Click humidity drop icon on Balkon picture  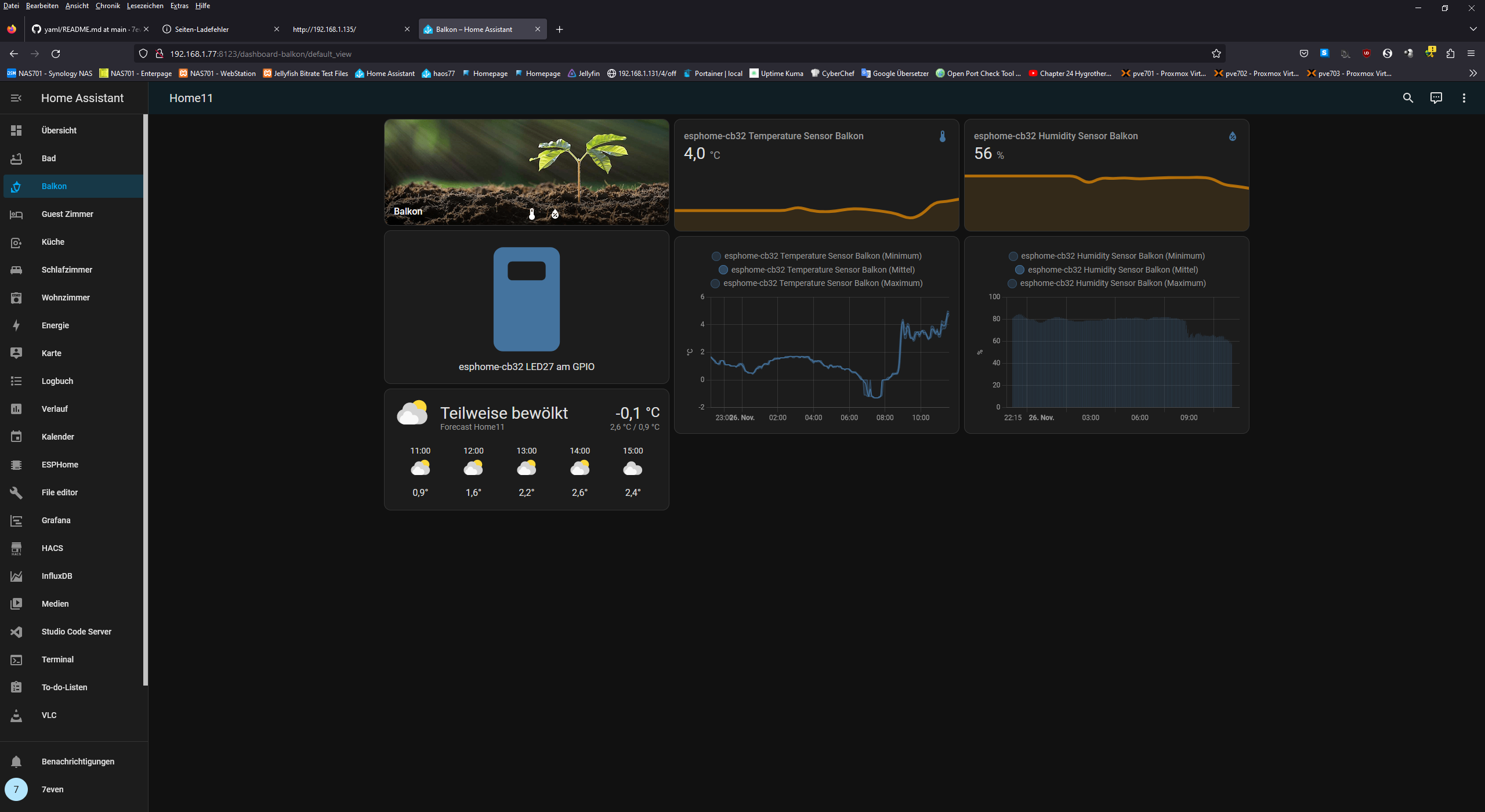[555, 214]
